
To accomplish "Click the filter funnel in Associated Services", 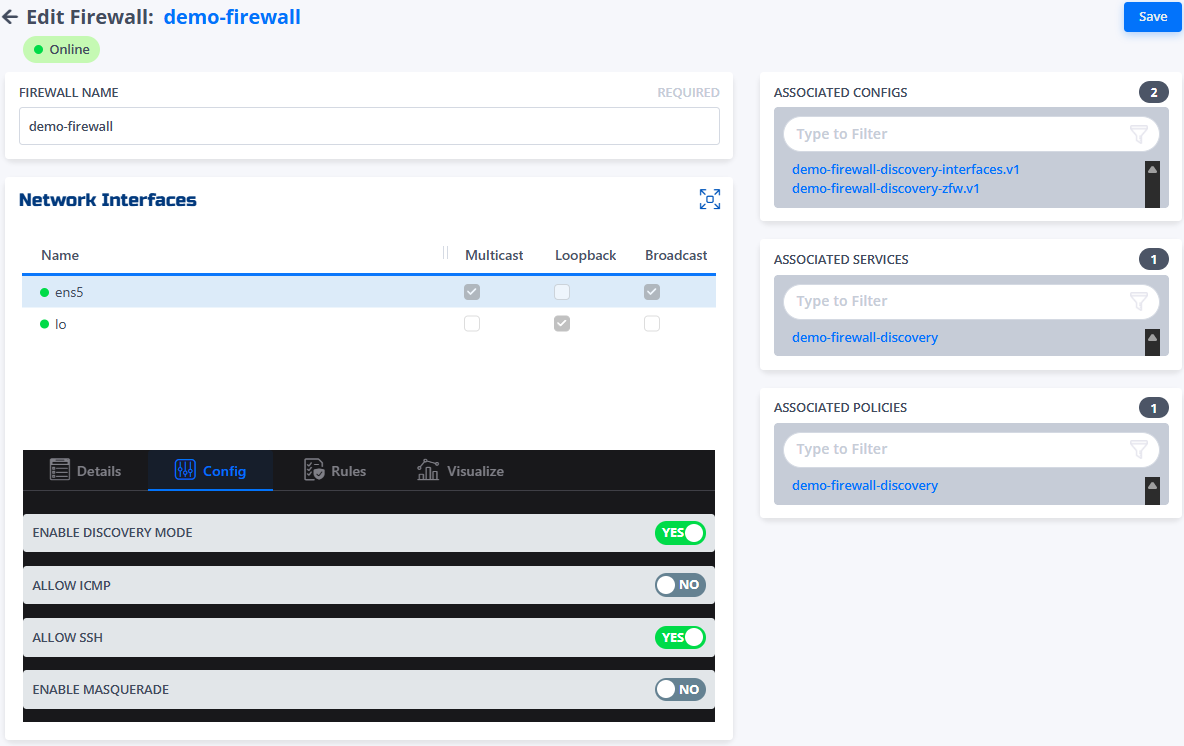I will coord(1139,301).
